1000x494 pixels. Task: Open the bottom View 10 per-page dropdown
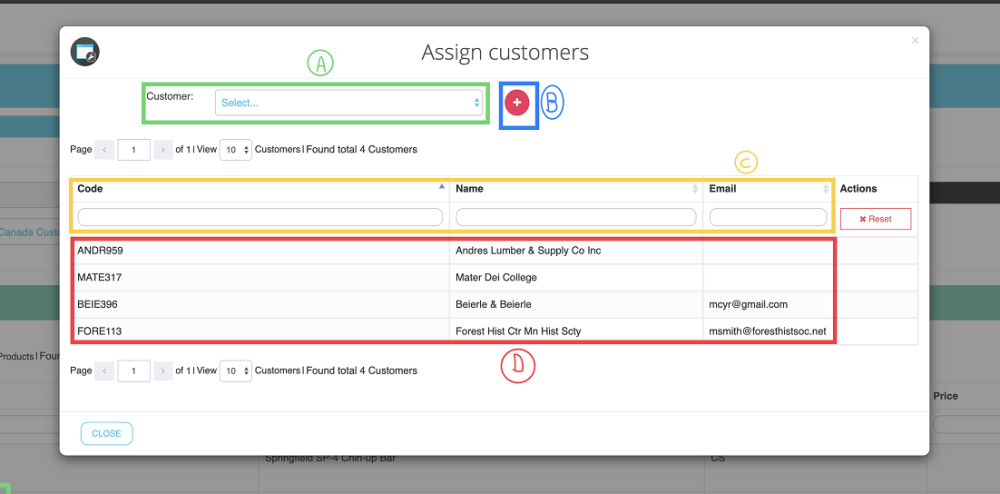click(235, 370)
